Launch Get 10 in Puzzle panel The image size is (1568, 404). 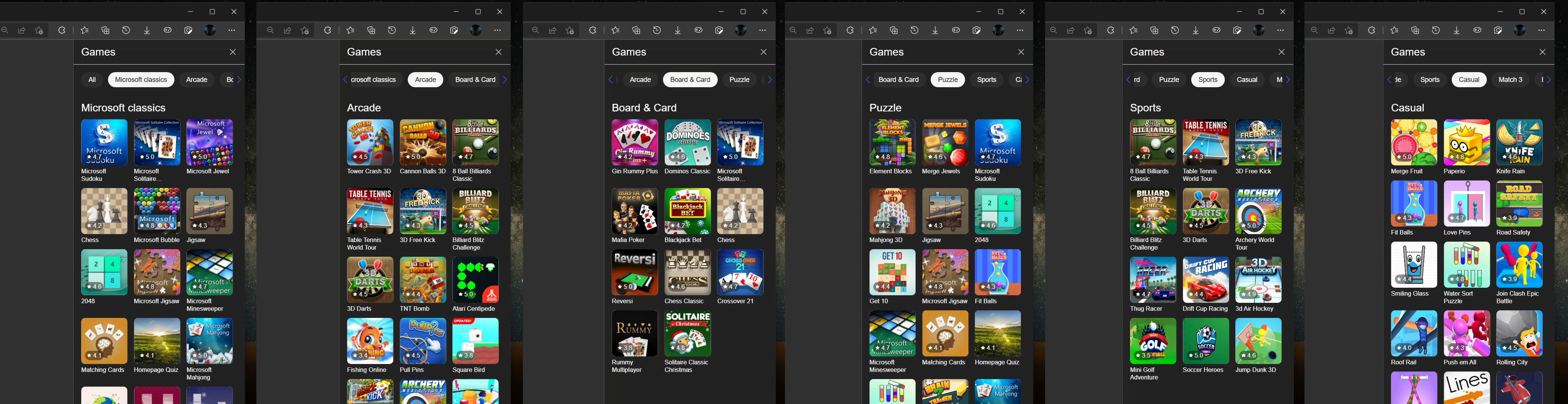click(892, 277)
